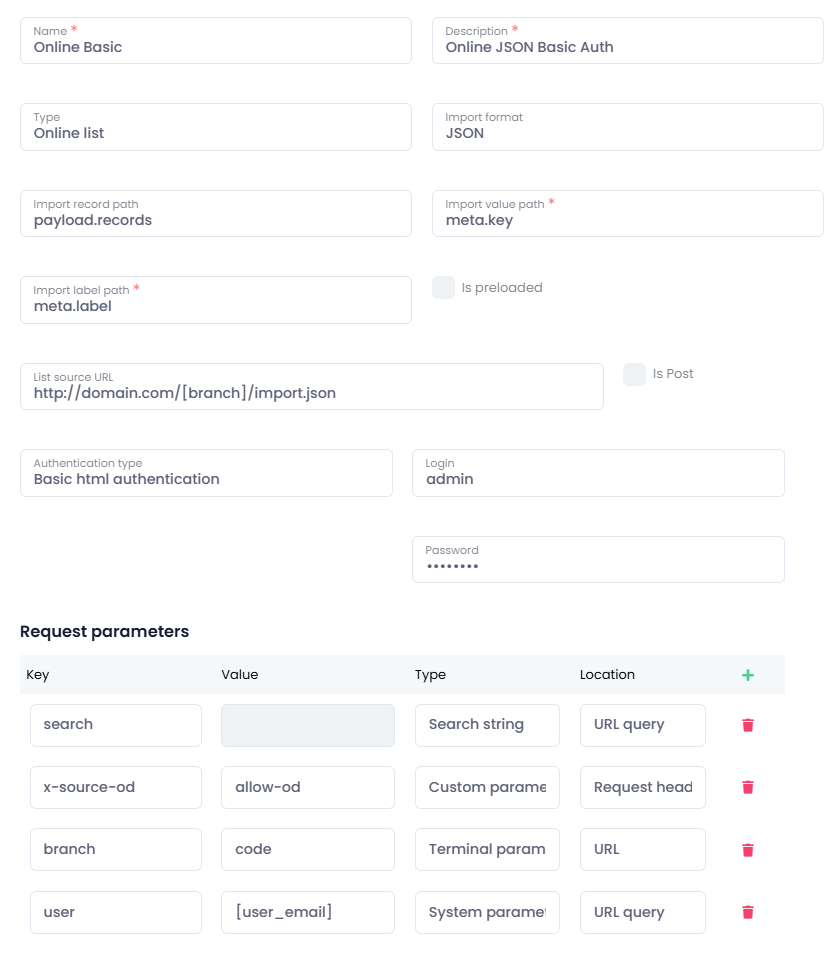The height and width of the screenshot is (959, 839).
Task: Select the Password field
Action: coord(598,560)
